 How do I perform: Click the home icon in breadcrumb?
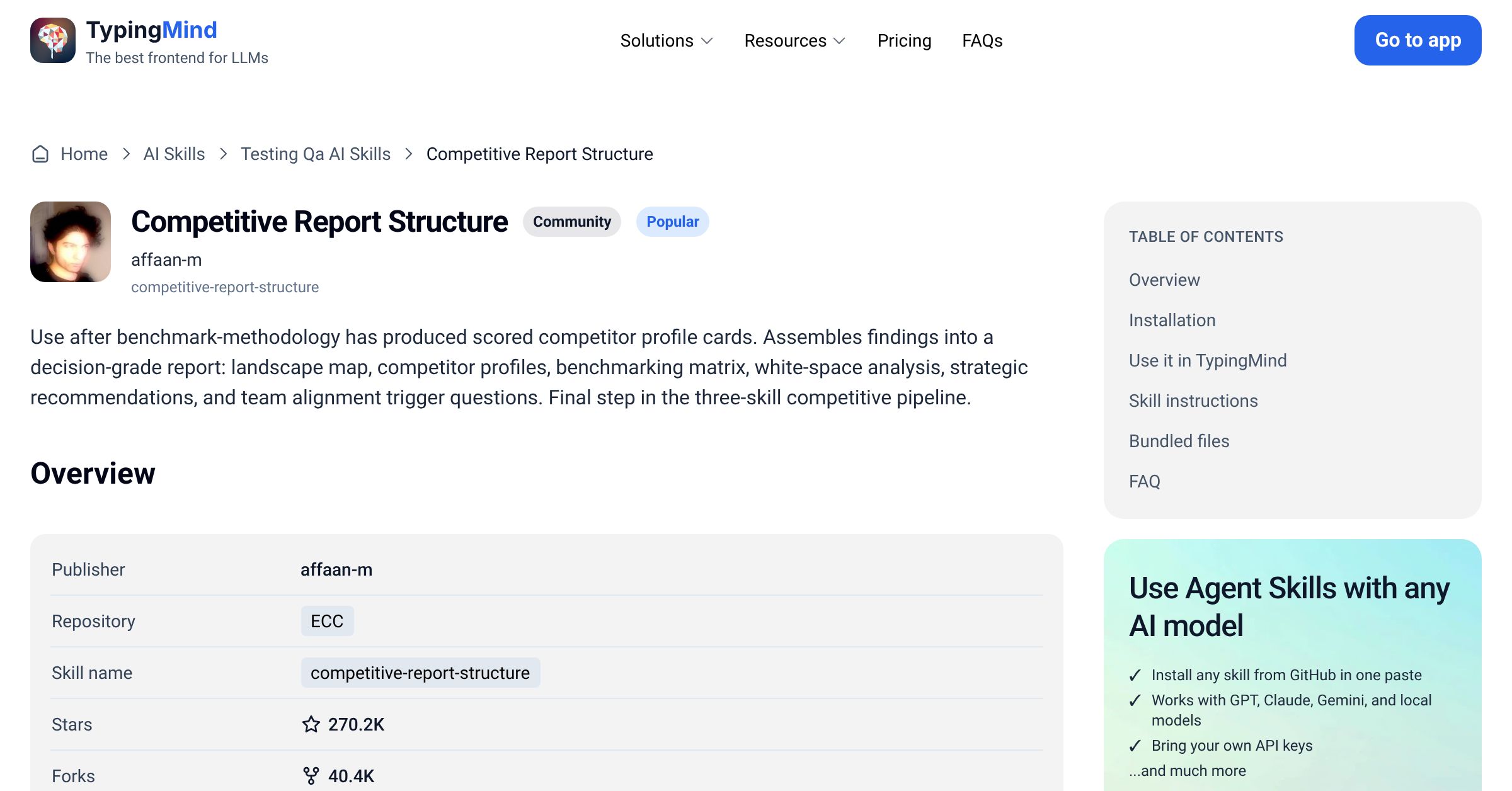coord(40,154)
